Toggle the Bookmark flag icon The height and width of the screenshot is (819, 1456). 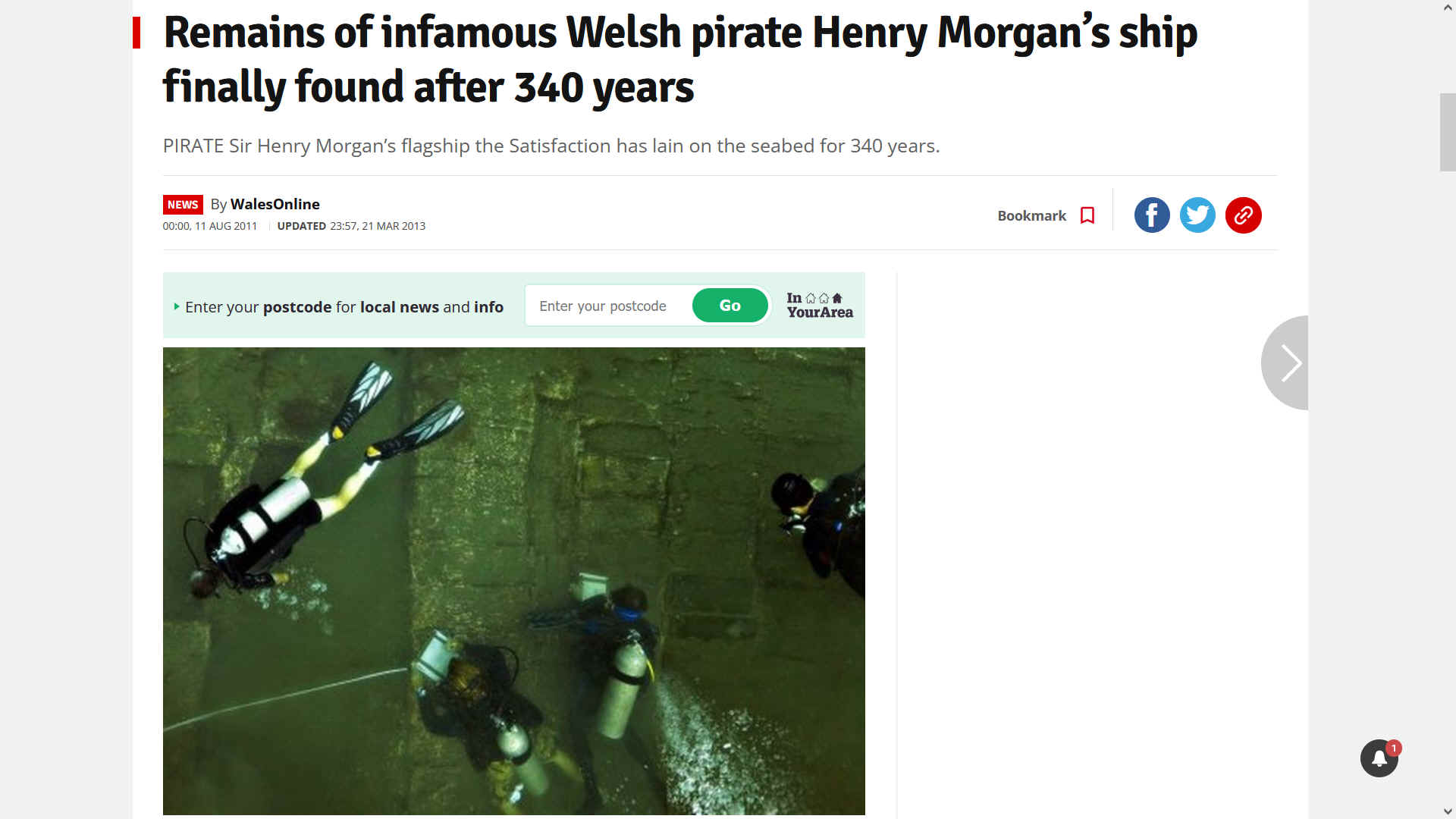[x=1087, y=215]
